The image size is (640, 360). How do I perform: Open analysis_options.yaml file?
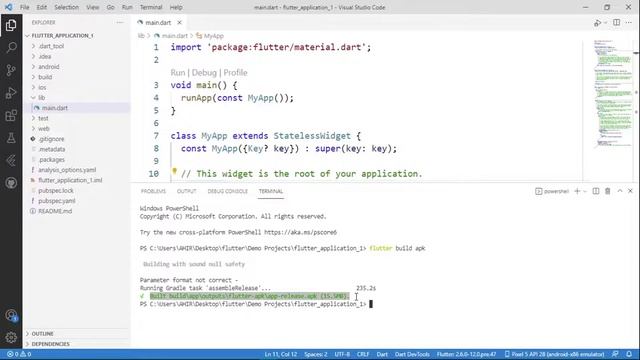pos(67,170)
